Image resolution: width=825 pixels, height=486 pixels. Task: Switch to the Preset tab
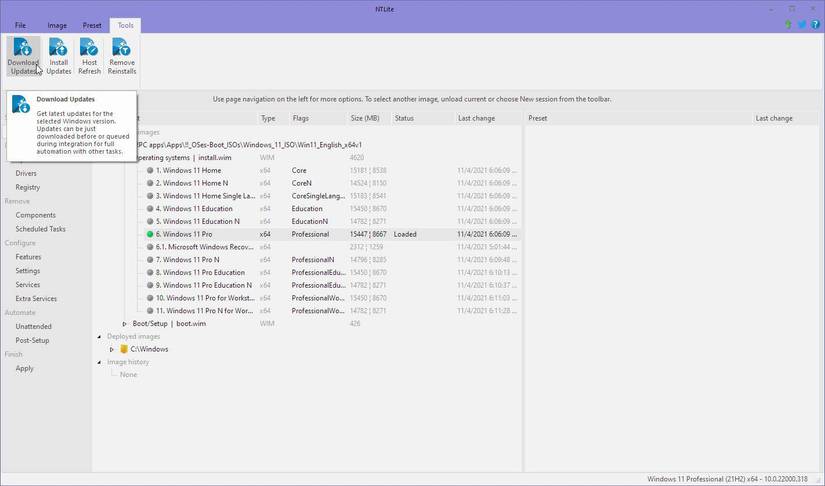(92, 25)
